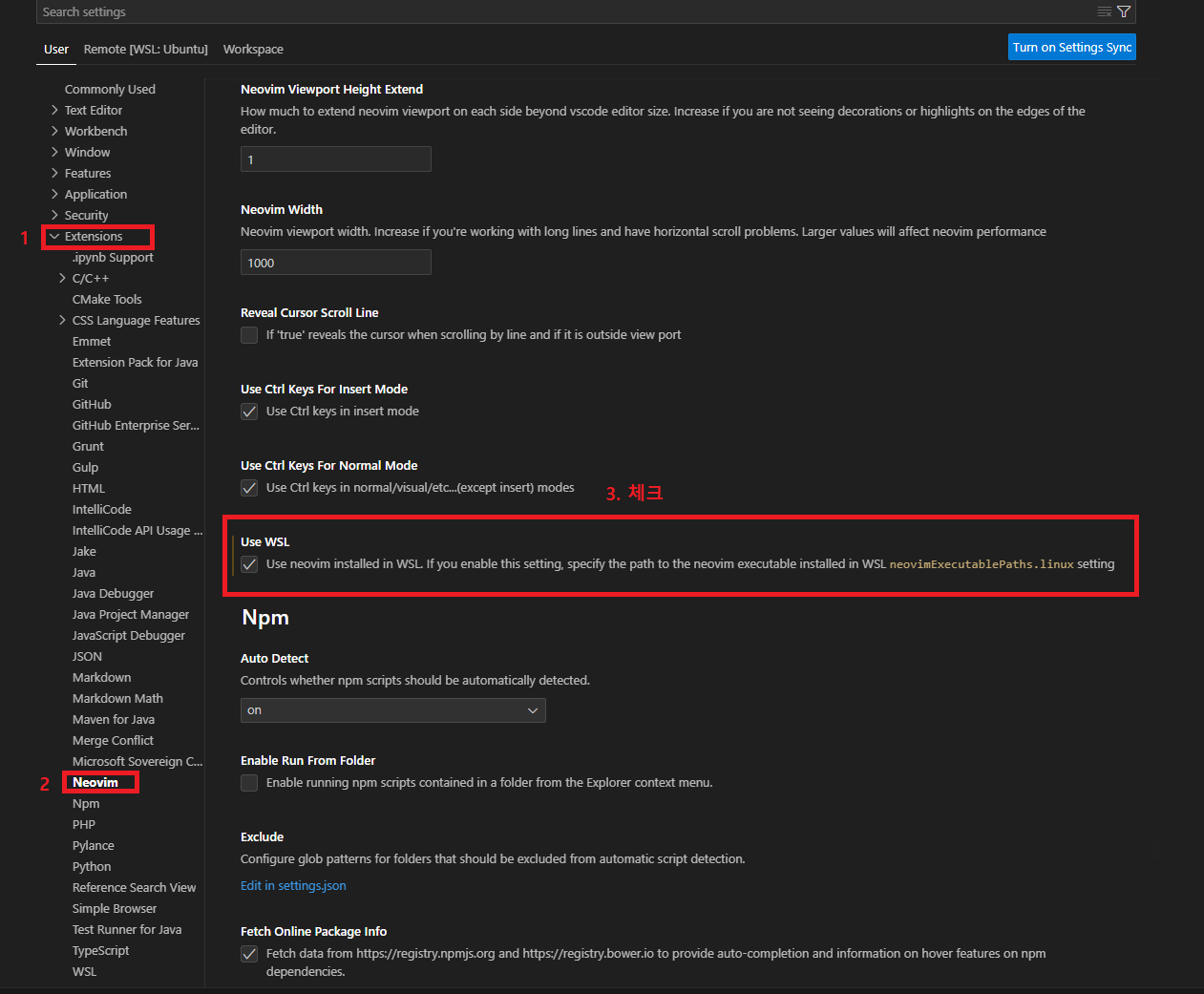Viewport: 1204px width, 994px height.
Task: Expand the Workbench section
Action: [x=54, y=131]
